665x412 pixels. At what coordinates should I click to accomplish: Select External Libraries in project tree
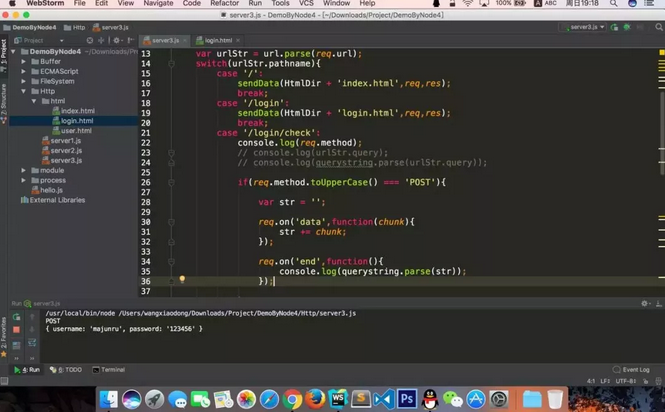click(x=53, y=200)
